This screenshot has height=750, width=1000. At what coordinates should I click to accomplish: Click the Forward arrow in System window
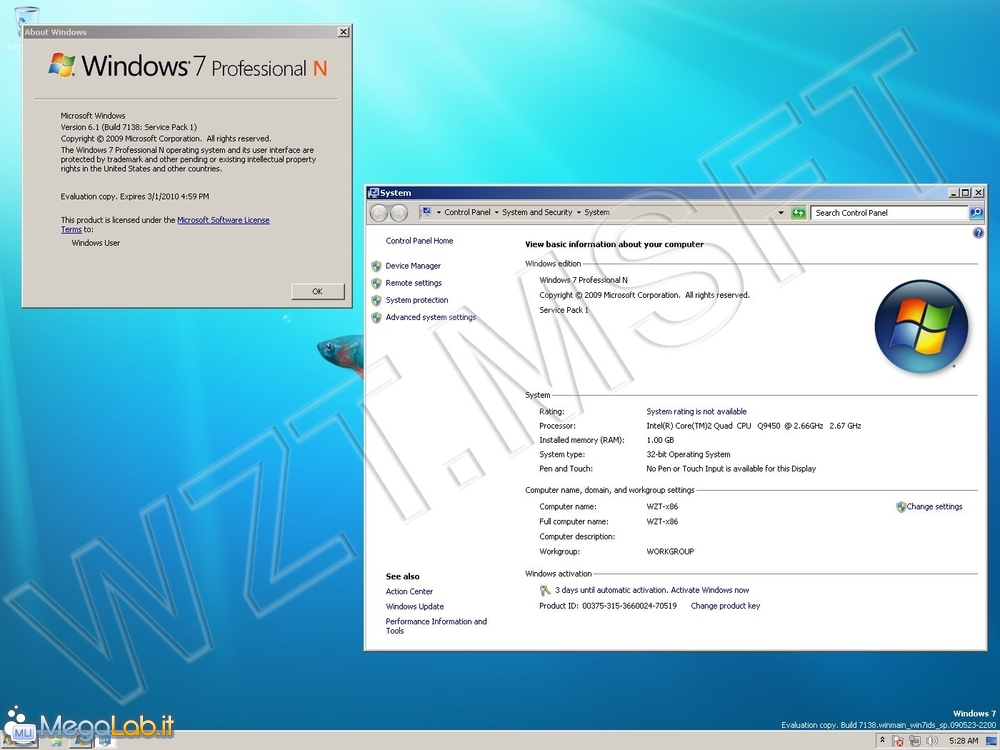pos(399,213)
